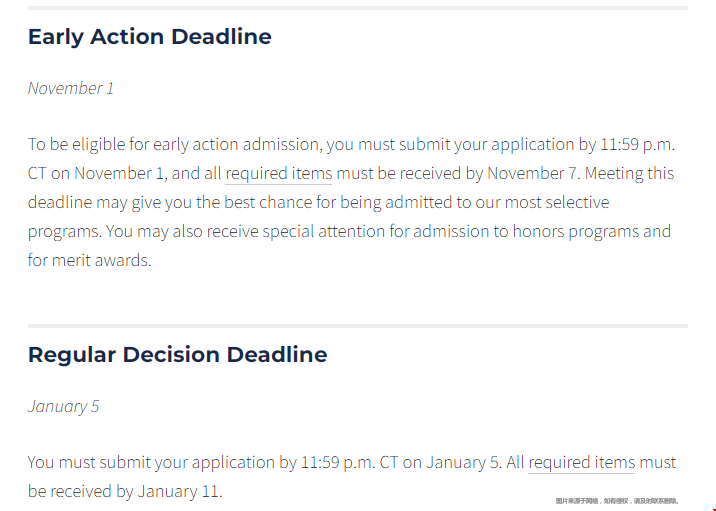Click the Early Action Deadline heading
This screenshot has width=716, height=511.
click(150, 37)
